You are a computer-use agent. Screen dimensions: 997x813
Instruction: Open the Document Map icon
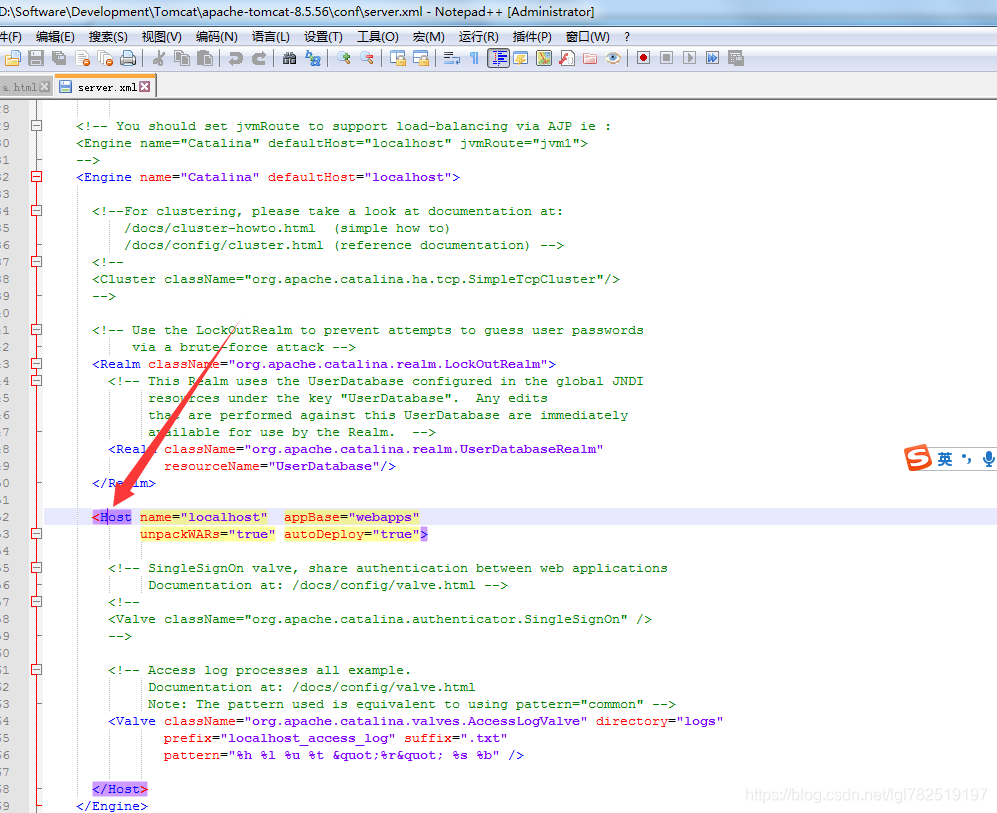pos(544,58)
